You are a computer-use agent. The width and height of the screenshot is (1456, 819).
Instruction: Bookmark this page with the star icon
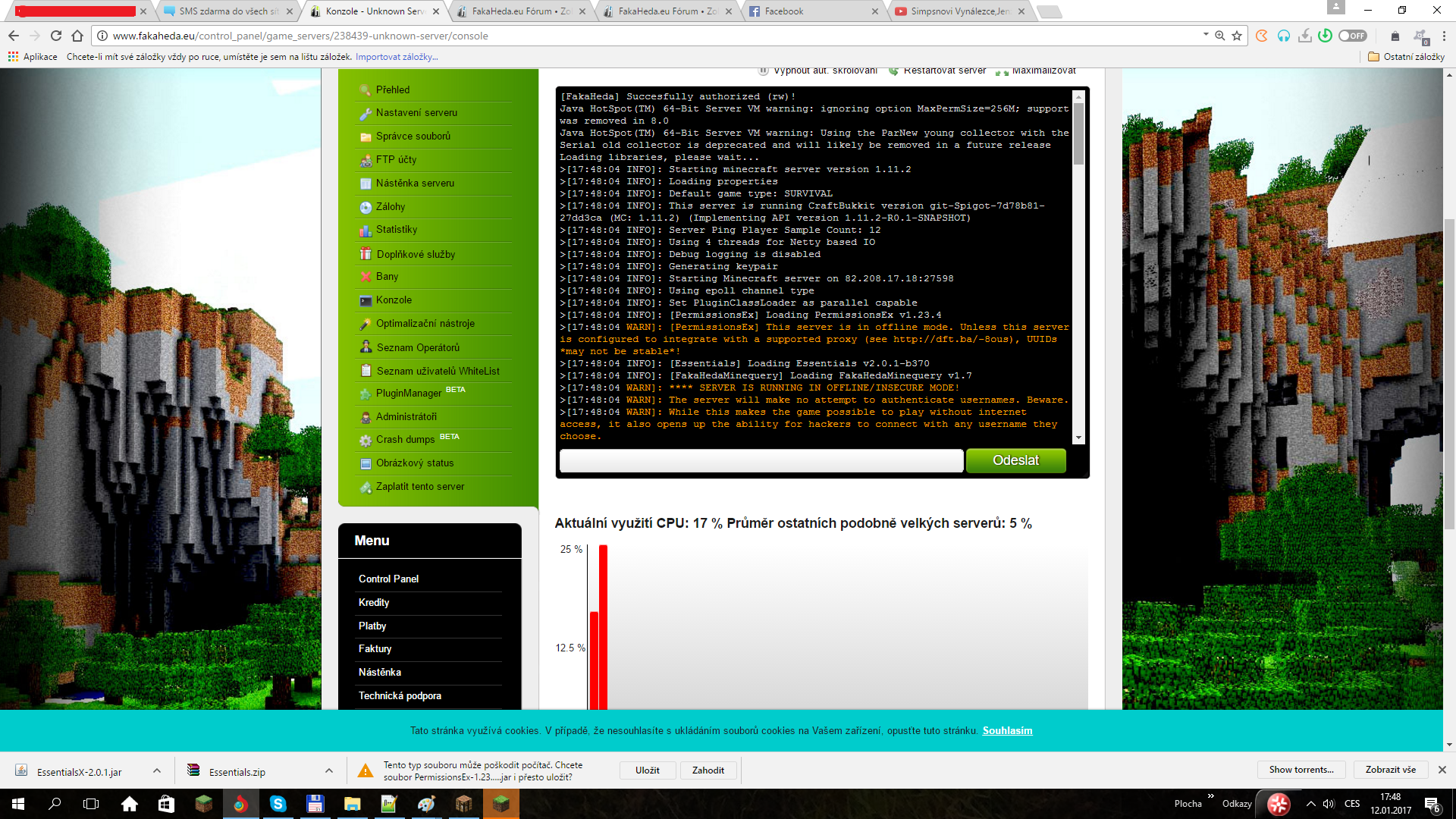click(1237, 36)
